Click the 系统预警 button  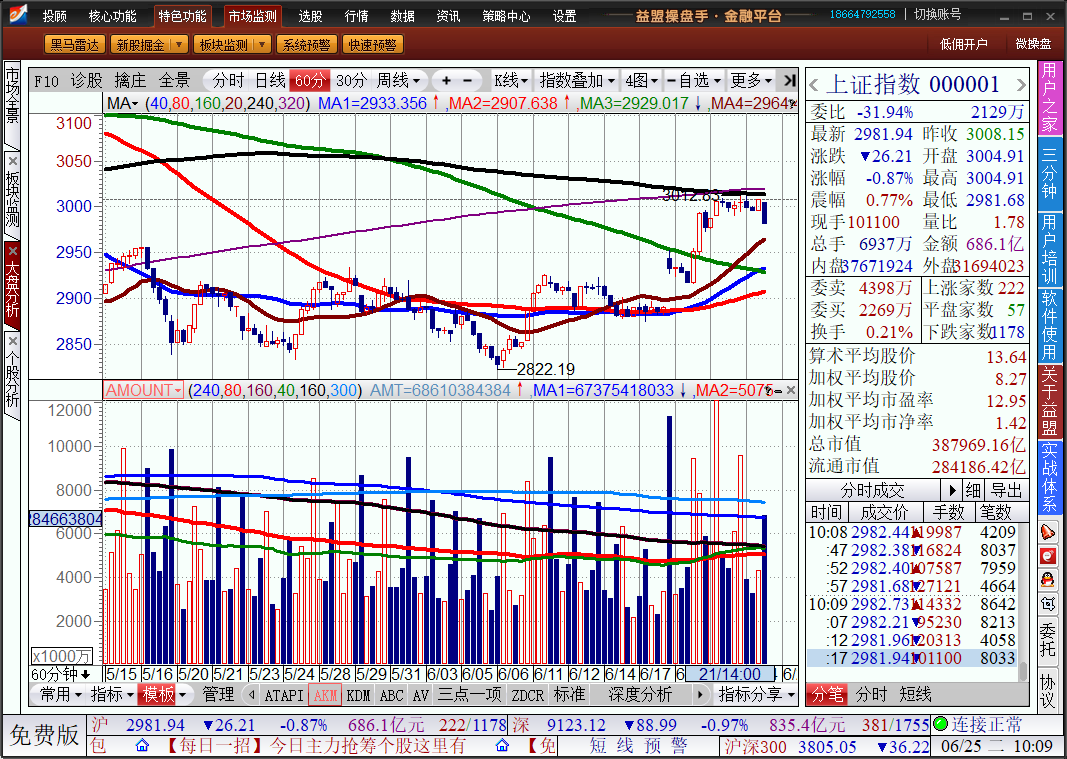(306, 45)
